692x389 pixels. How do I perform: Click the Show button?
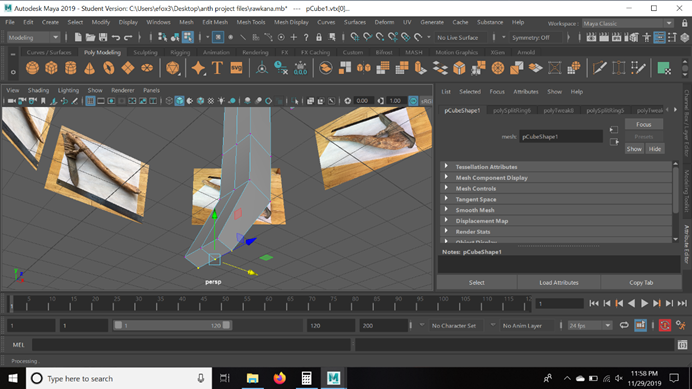click(634, 149)
